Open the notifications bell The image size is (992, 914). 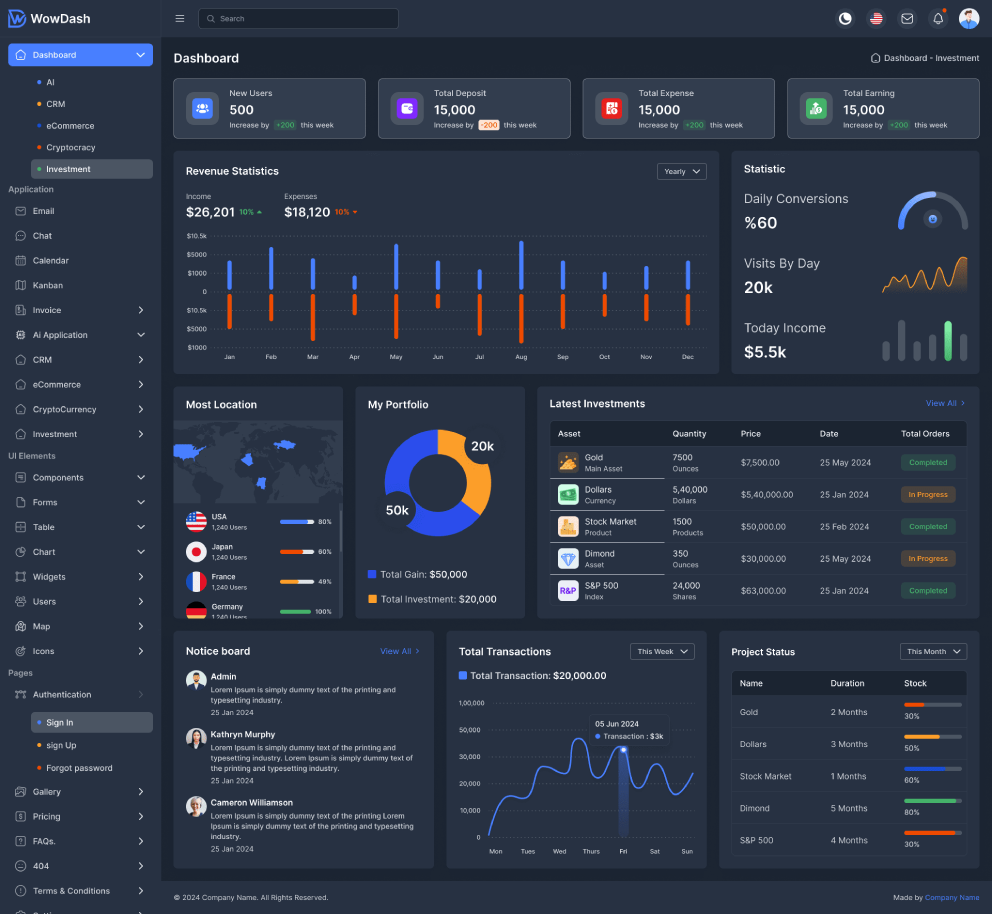[x=938, y=18]
